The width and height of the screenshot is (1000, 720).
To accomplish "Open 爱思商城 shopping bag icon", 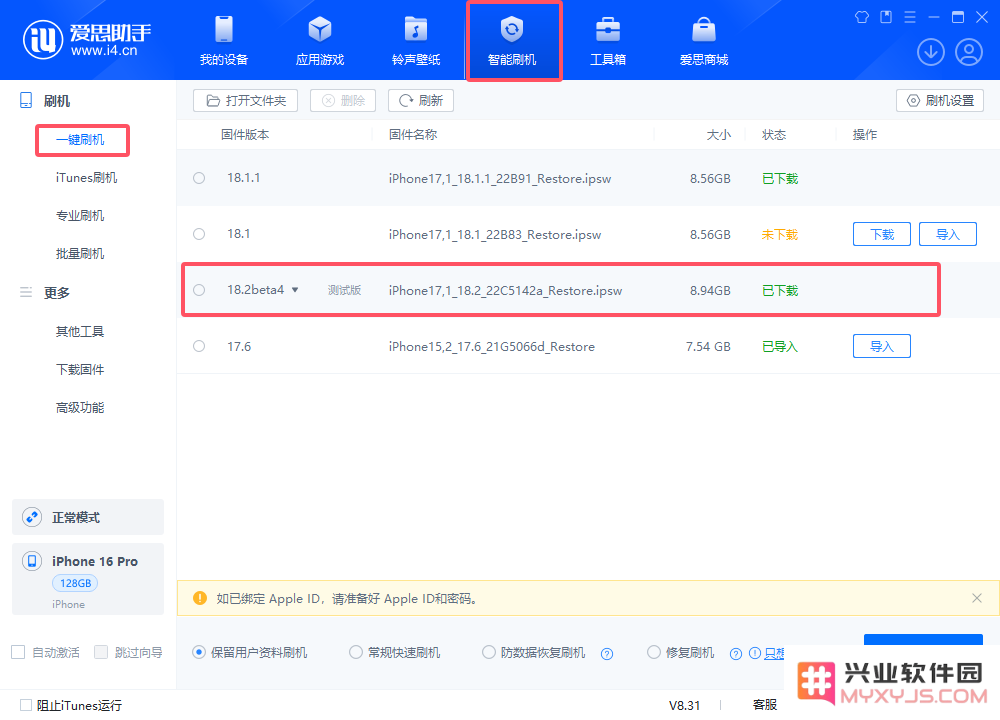I will pos(703,29).
